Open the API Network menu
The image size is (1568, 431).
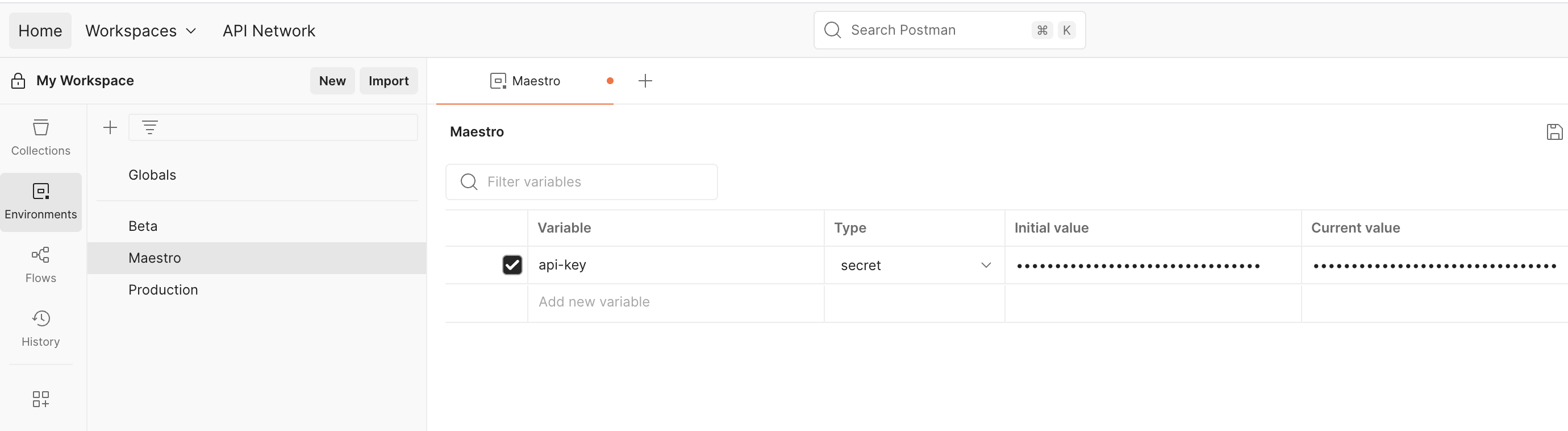[269, 31]
